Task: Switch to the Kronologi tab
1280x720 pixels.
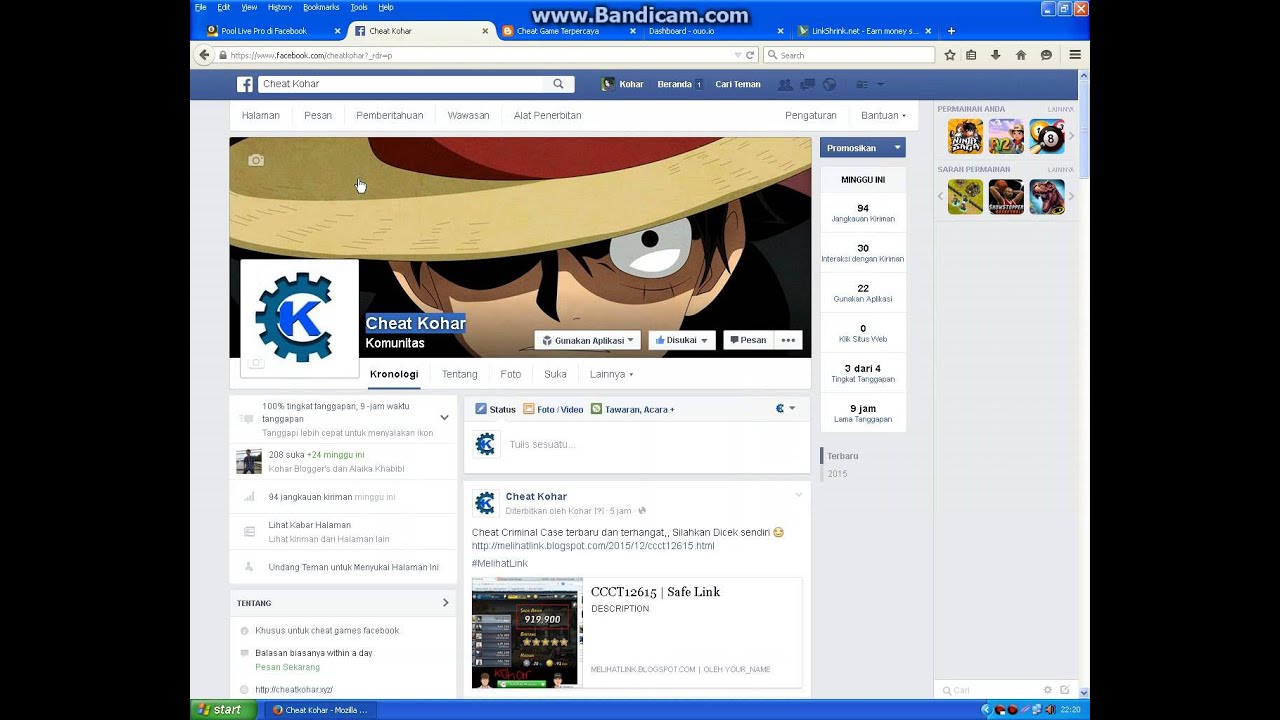Action: tap(394, 374)
